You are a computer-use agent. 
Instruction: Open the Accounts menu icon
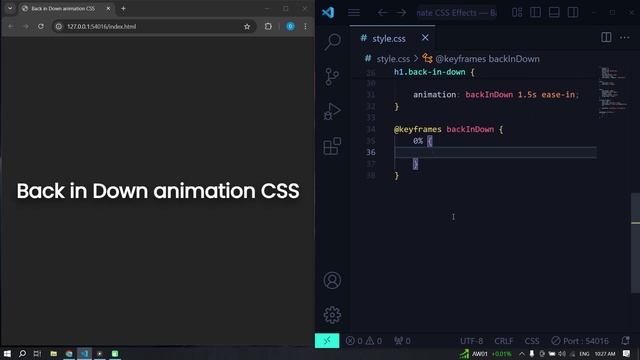332,280
